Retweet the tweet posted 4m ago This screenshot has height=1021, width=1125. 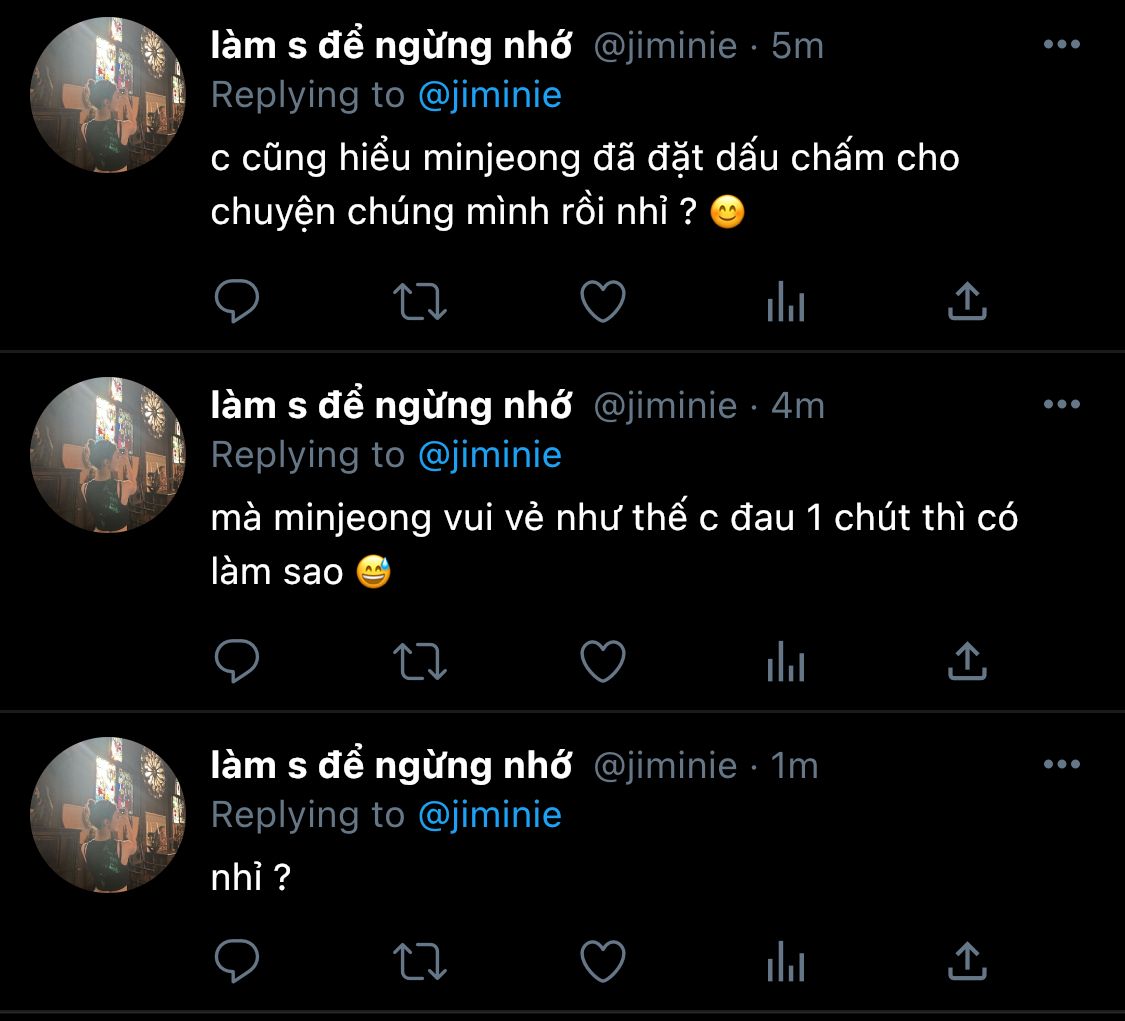[420, 662]
